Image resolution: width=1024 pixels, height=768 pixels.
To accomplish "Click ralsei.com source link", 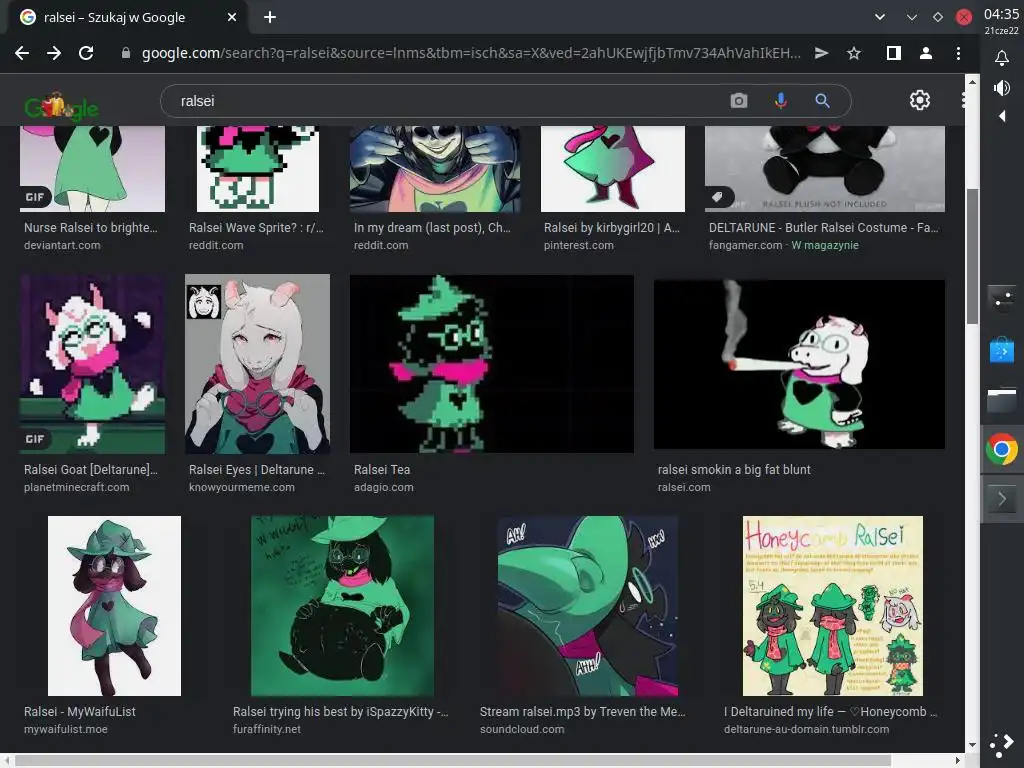I will tap(684, 487).
